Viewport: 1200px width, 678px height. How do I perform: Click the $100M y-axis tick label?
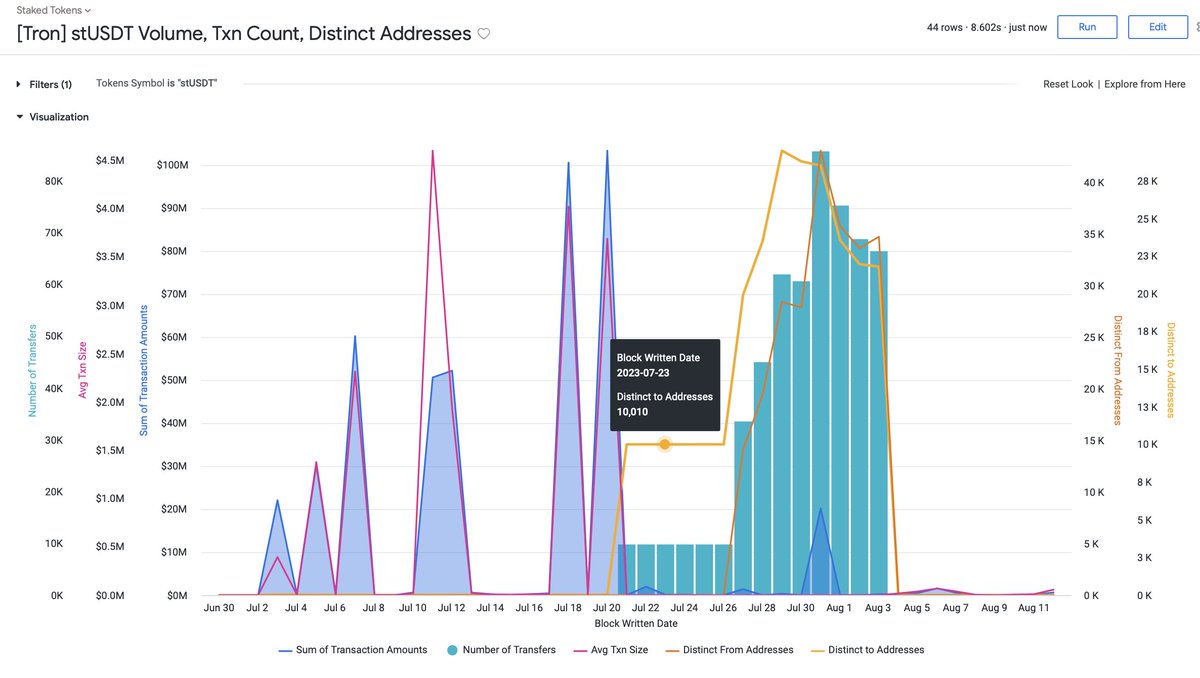click(172, 165)
